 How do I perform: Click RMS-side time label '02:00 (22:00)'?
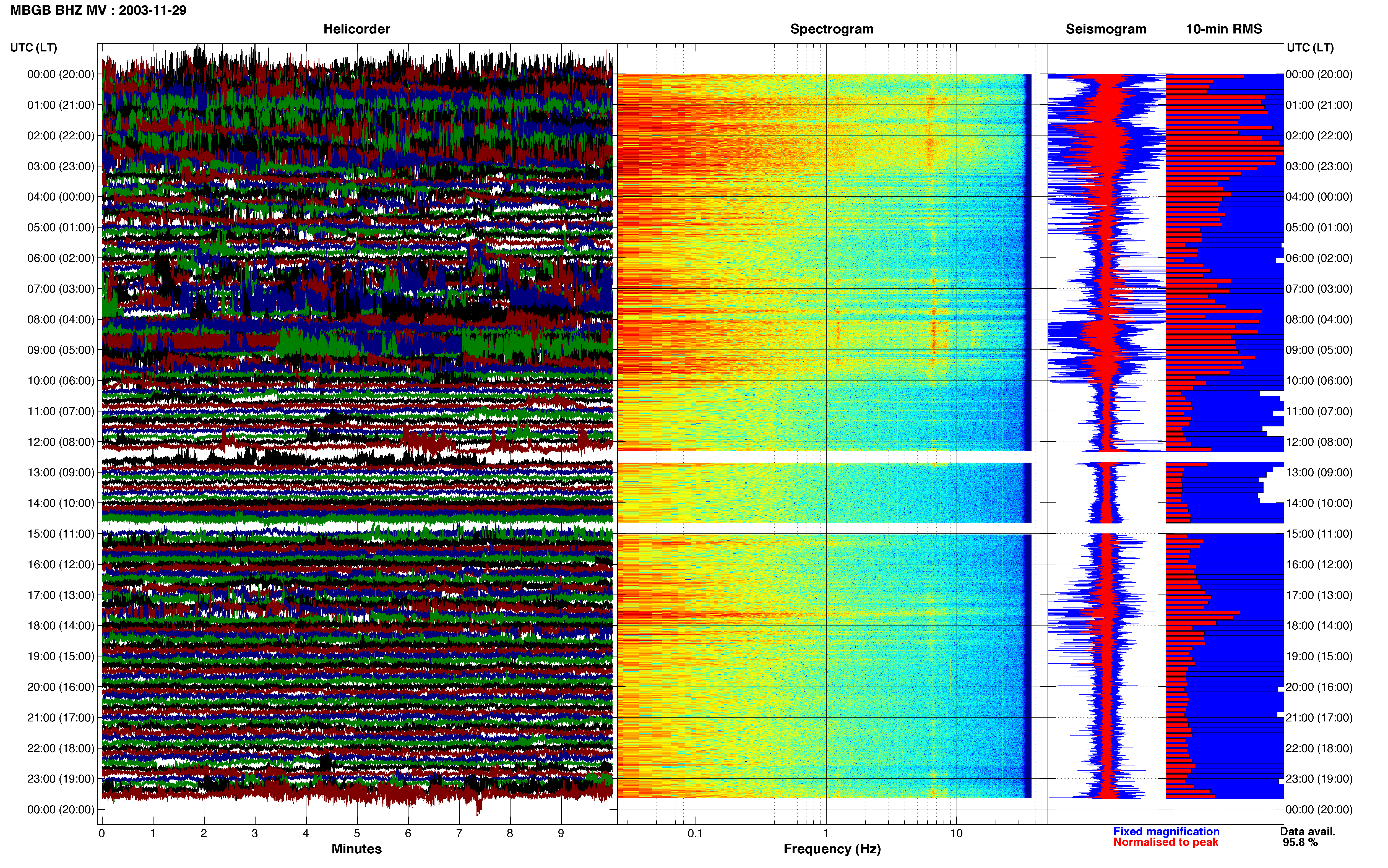click(x=1319, y=135)
